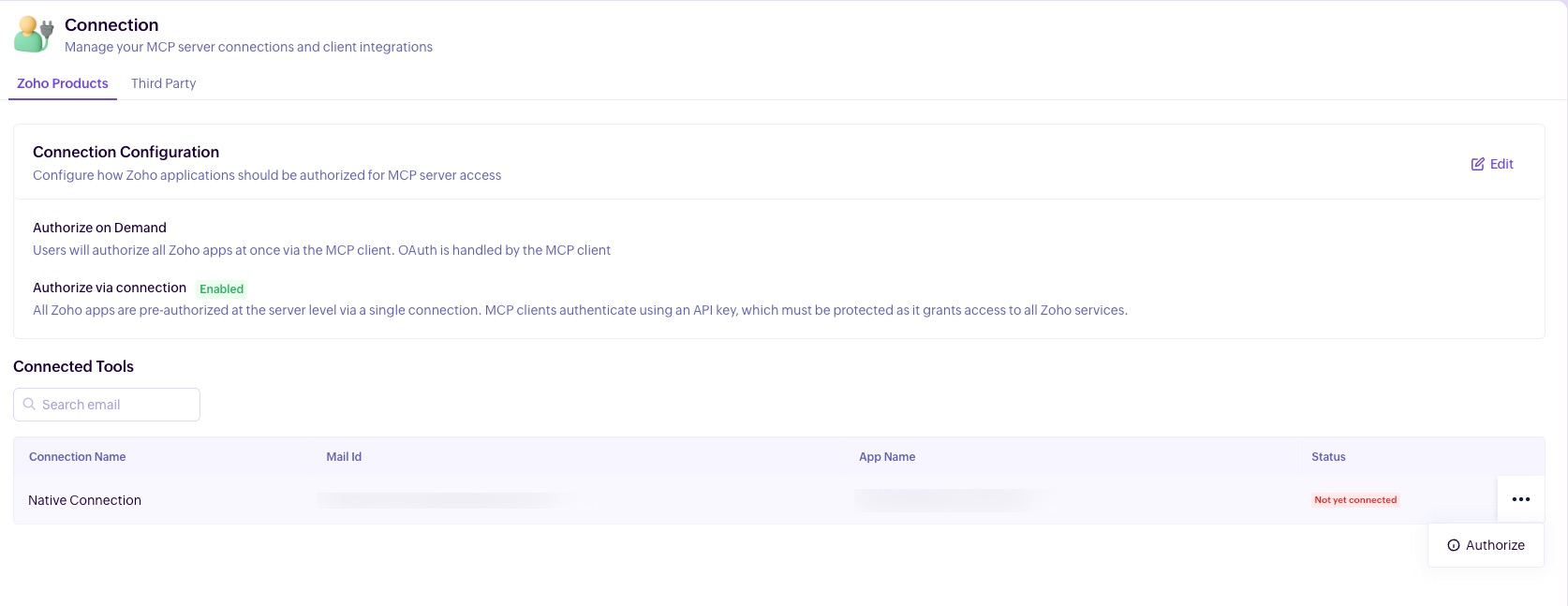Click the Not yet connected status badge
The height and width of the screenshot is (606, 1568).
pyautogui.click(x=1354, y=500)
